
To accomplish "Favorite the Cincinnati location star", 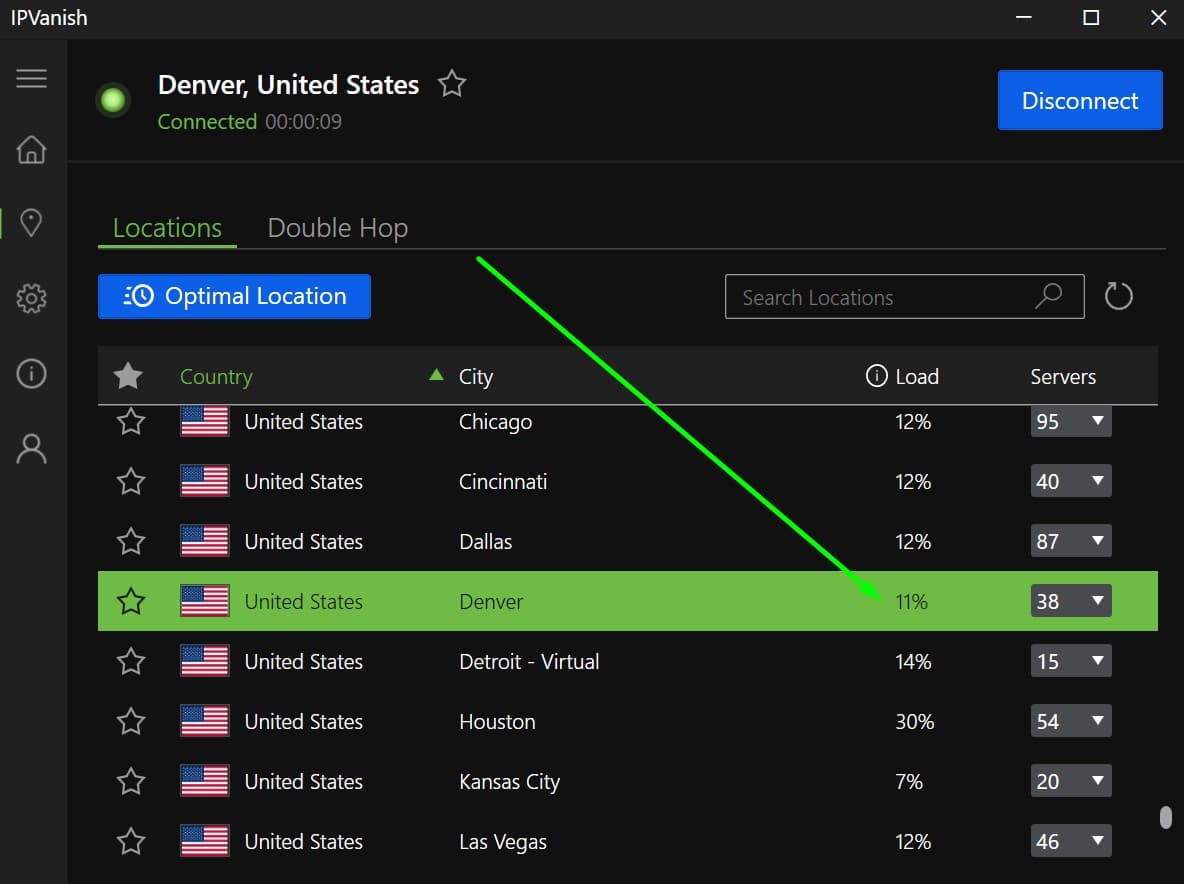I will pyautogui.click(x=131, y=481).
